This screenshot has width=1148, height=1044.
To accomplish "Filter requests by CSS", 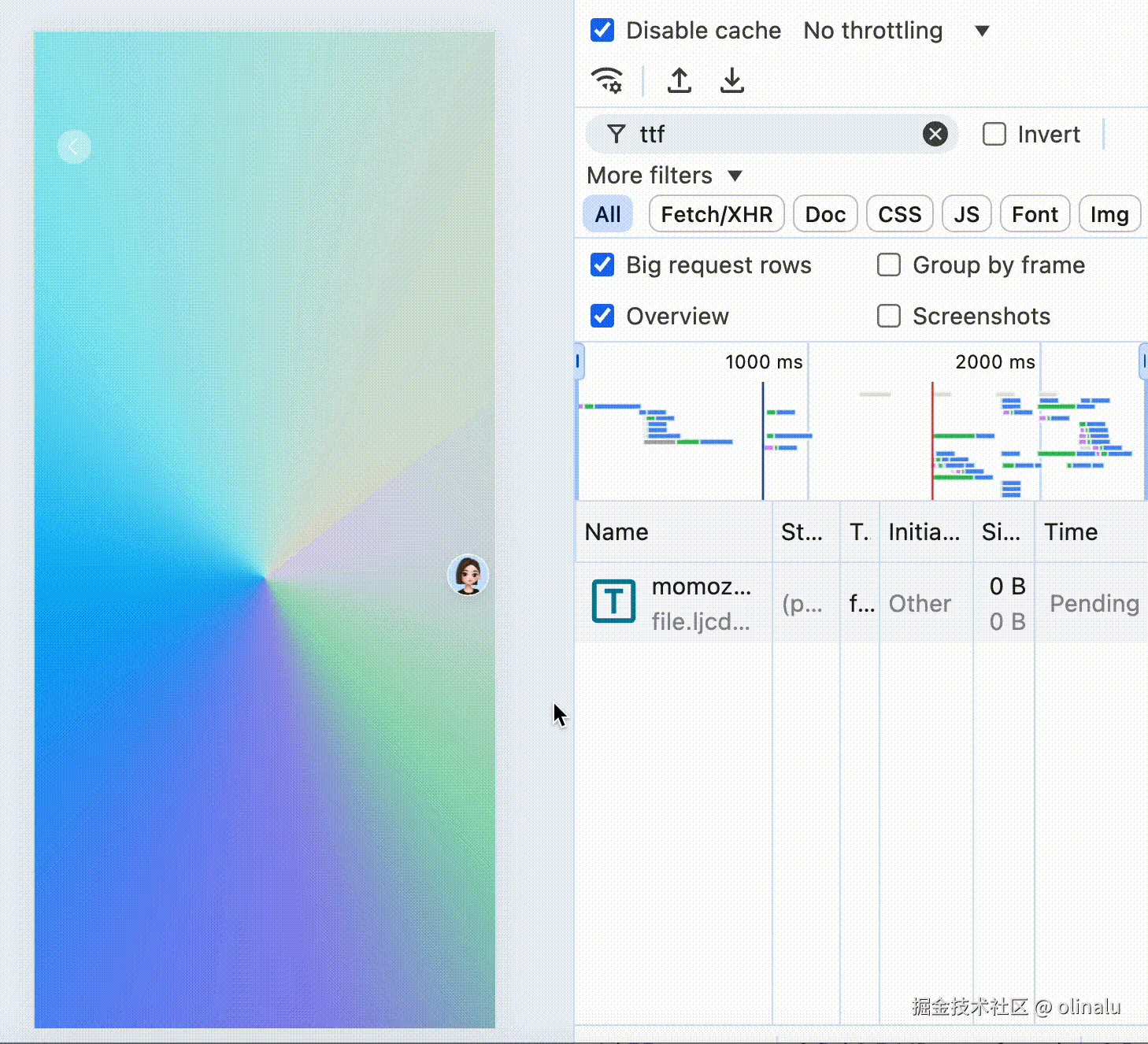I will [x=900, y=214].
